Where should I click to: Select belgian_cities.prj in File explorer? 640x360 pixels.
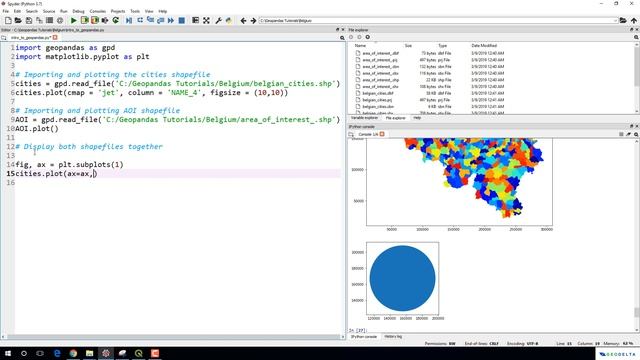377,100
